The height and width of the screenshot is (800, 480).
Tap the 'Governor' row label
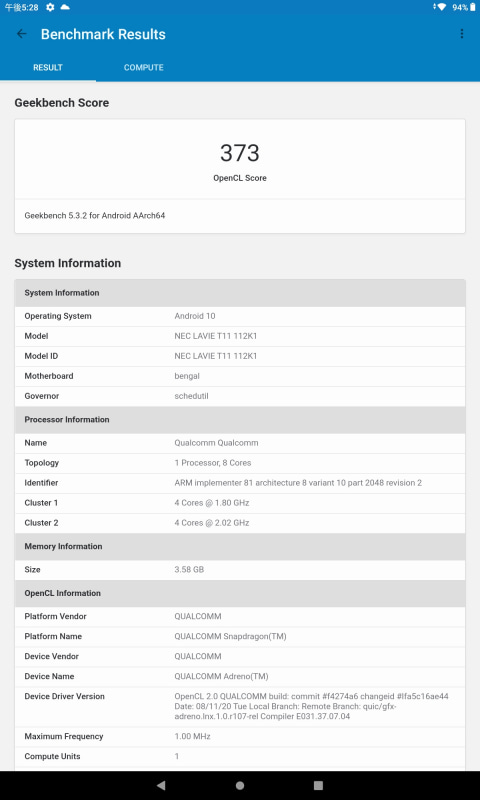[x=42, y=396]
